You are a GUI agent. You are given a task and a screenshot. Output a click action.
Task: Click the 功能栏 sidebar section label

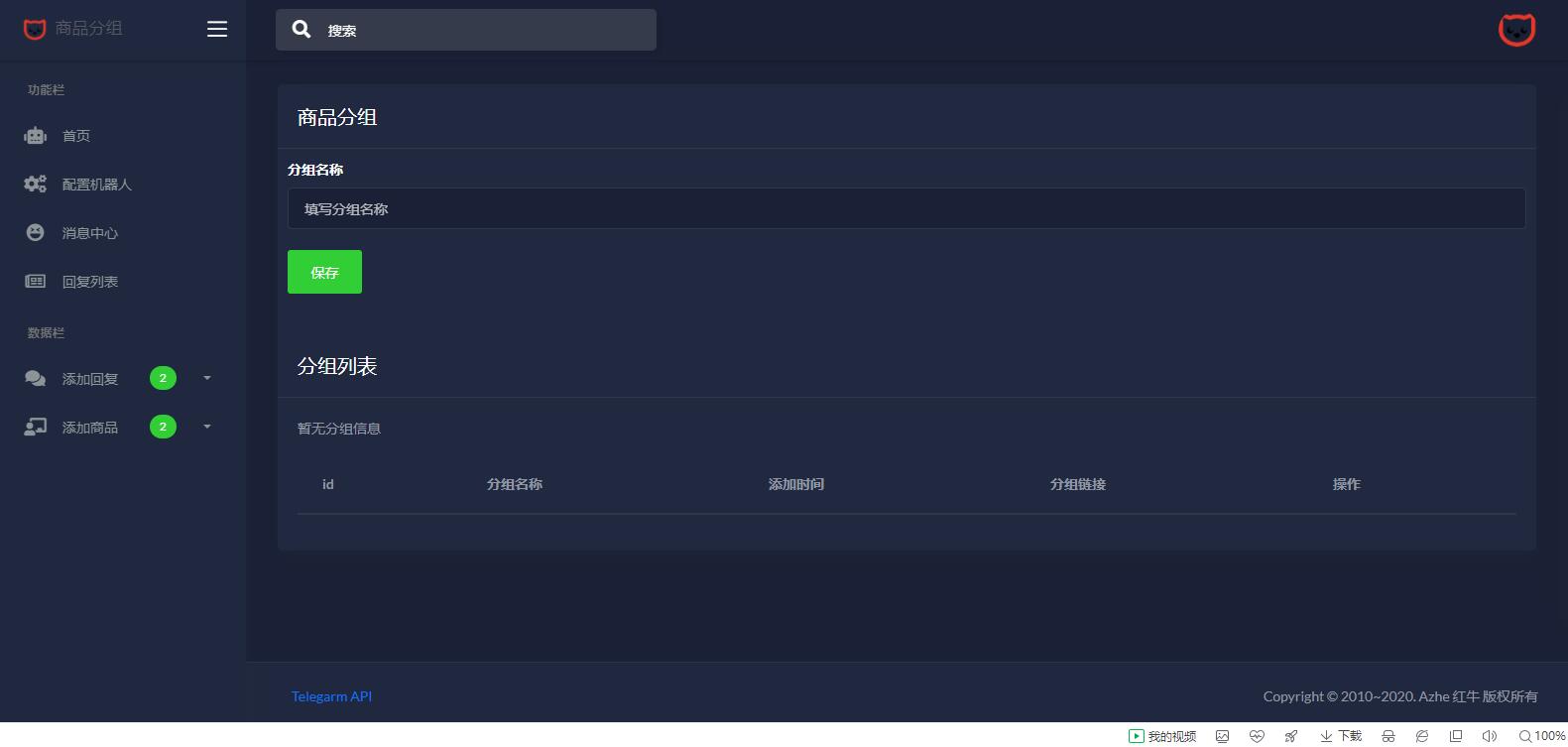pos(46,90)
